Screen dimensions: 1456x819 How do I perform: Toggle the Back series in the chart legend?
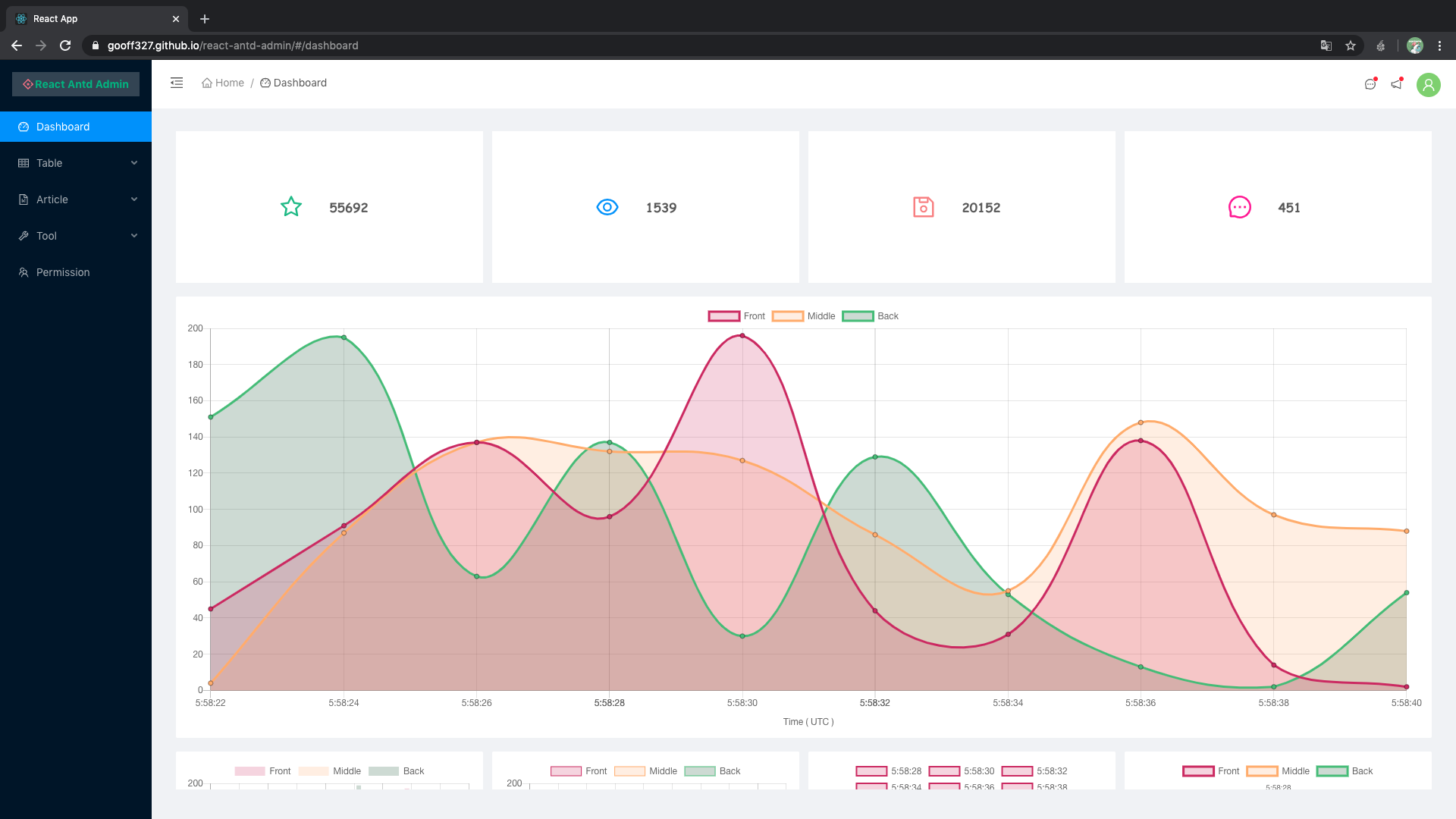point(871,315)
